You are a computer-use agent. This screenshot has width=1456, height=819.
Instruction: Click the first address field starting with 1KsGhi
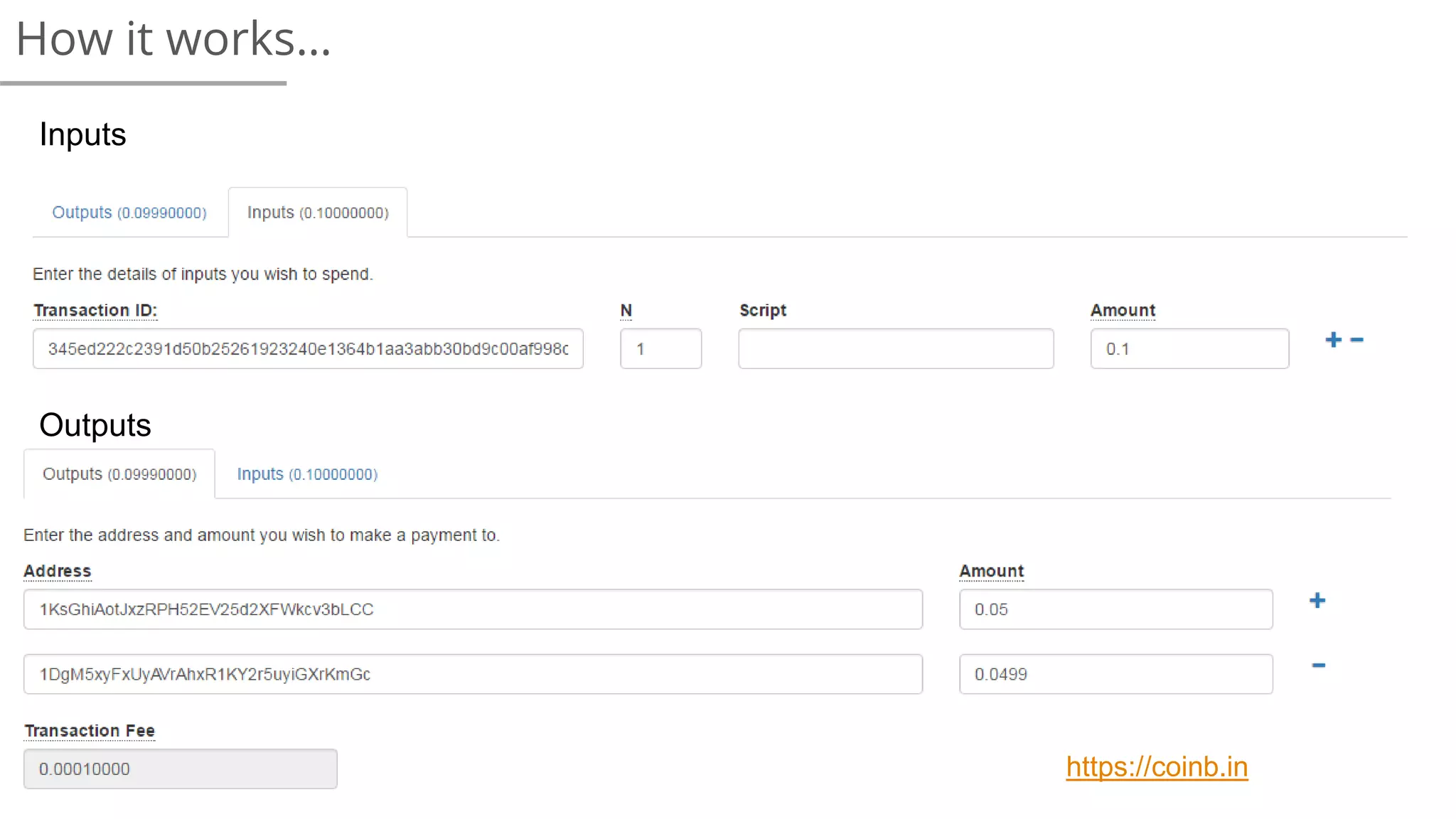473,609
